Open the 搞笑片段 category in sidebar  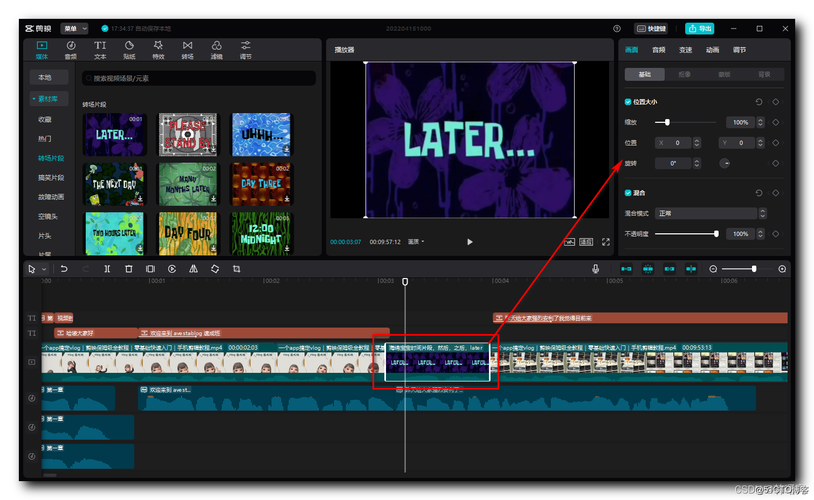pos(51,178)
